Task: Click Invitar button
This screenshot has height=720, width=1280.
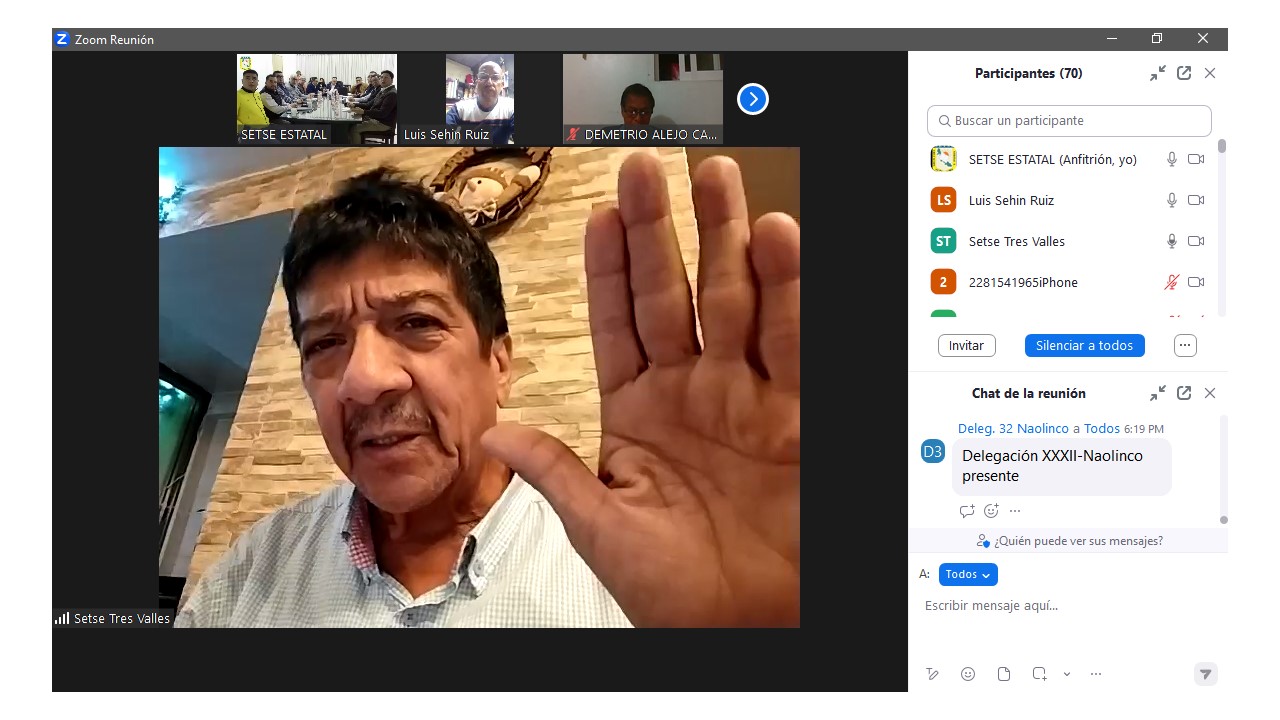Action: tap(966, 345)
